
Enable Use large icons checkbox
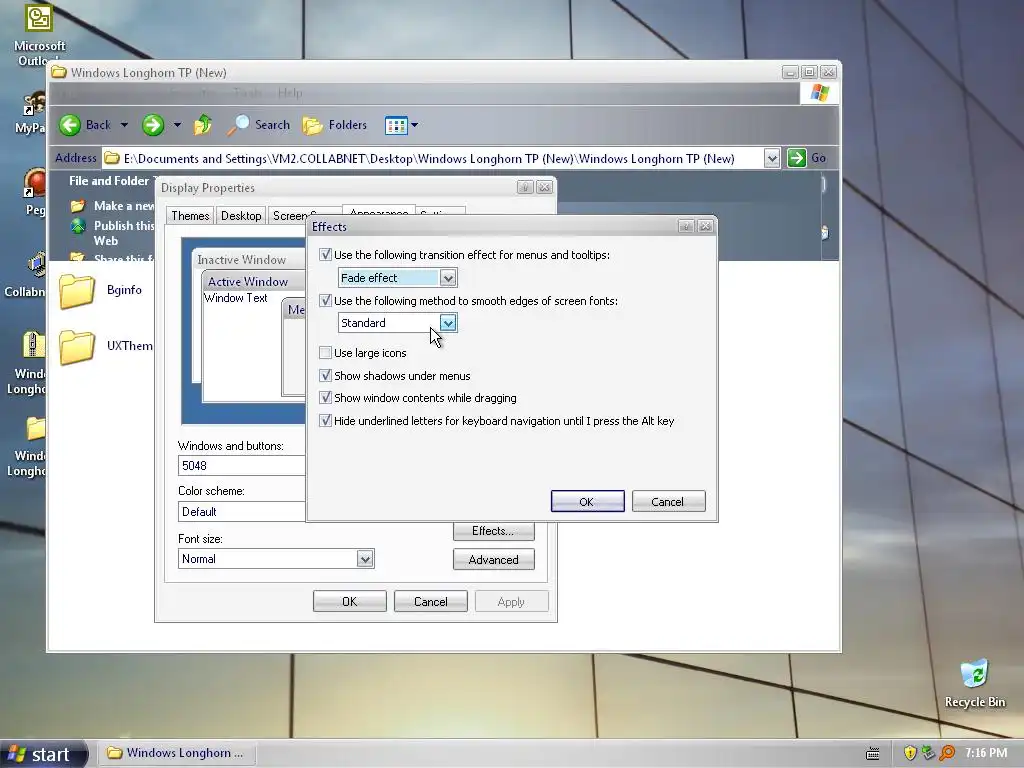[x=325, y=353]
